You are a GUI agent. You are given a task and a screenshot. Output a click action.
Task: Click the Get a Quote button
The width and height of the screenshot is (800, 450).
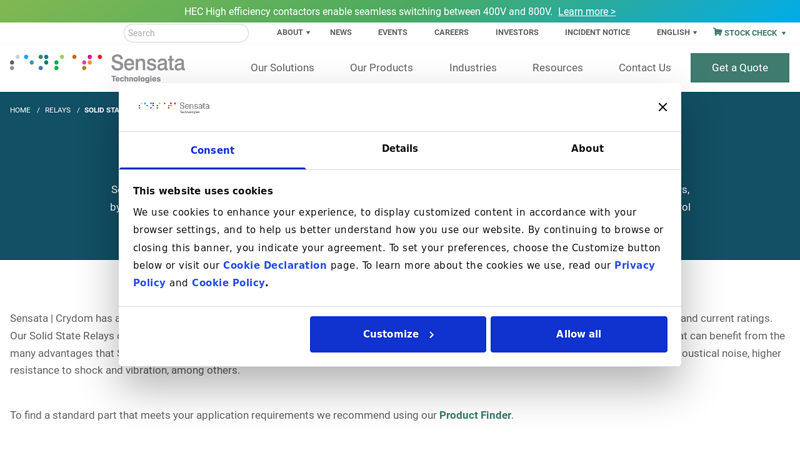pyautogui.click(x=739, y=68)
